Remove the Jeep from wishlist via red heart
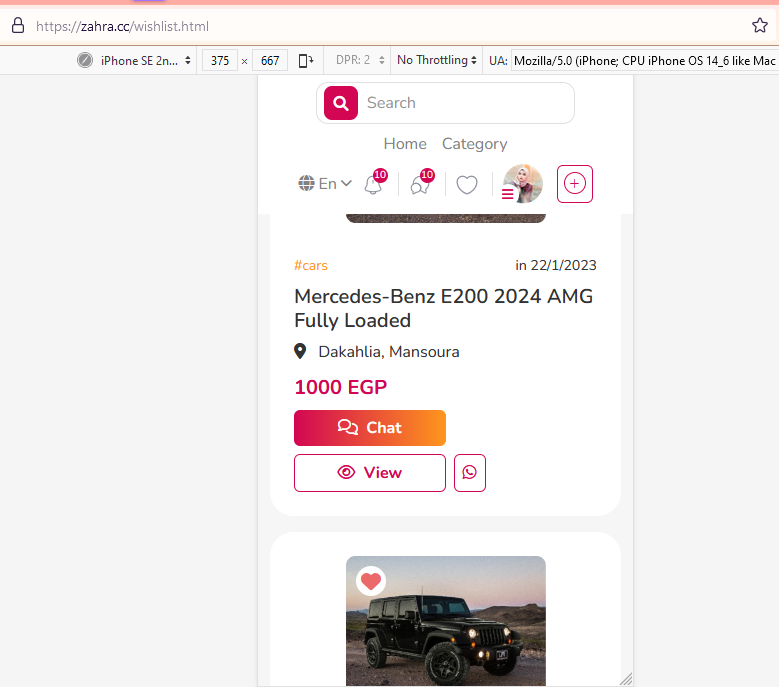 coord(371,581)
